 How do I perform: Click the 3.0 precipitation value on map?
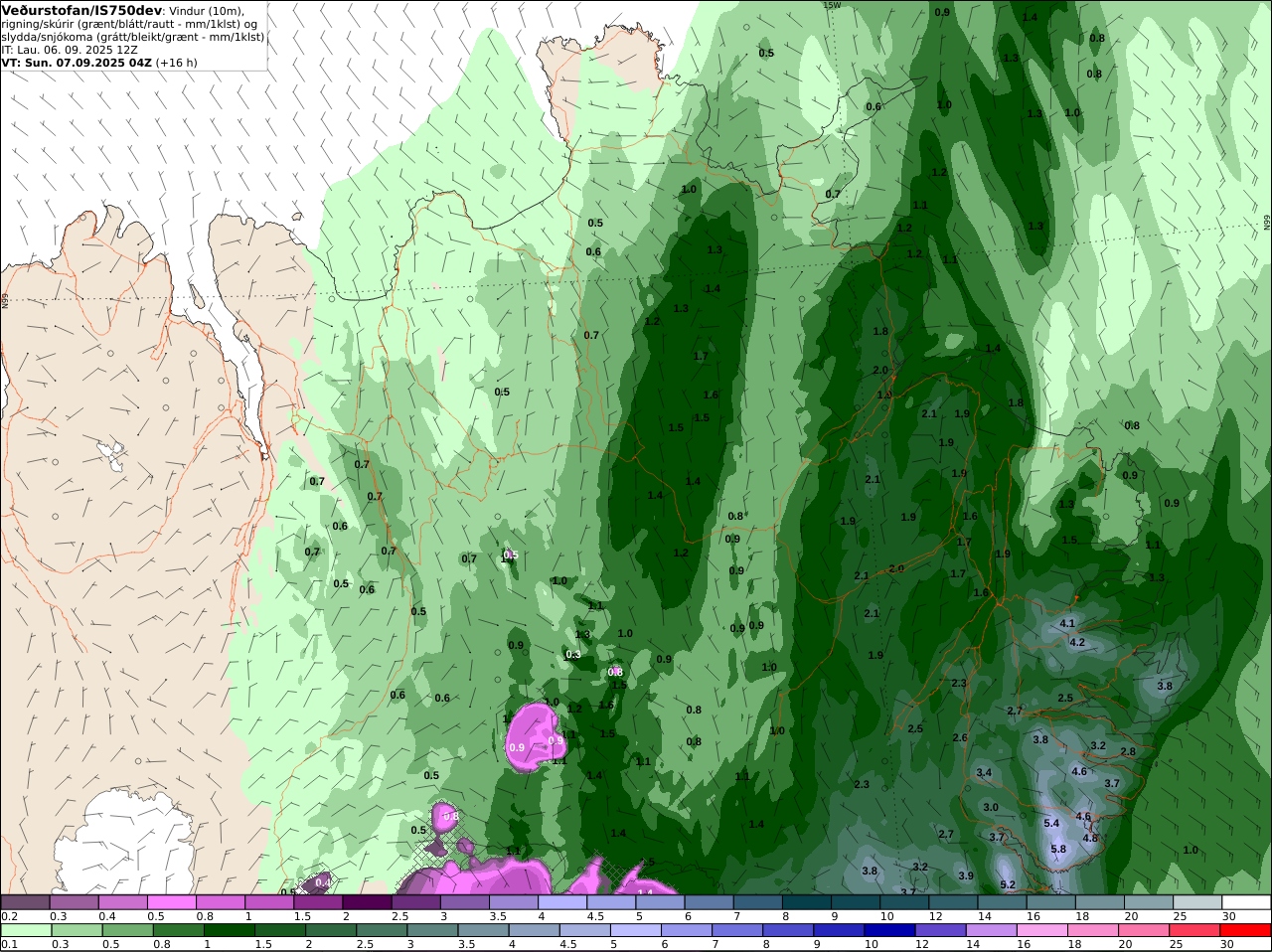click(x=991, y=807)
